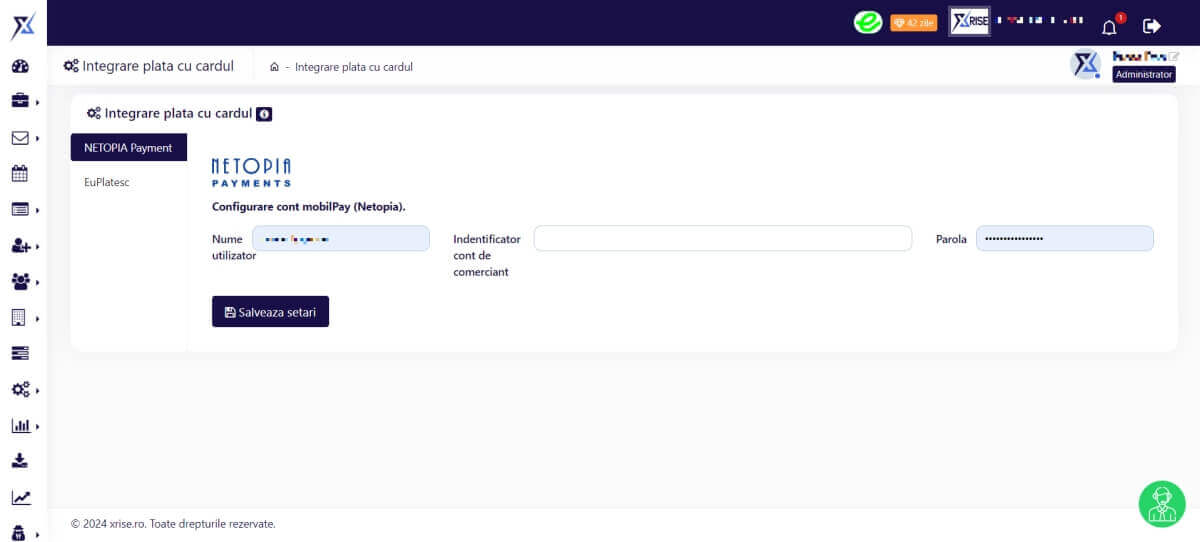1200x542 pixels.
Task: Click the Administrator badge
Action: pyautogui.click(x=1144, y=74)
